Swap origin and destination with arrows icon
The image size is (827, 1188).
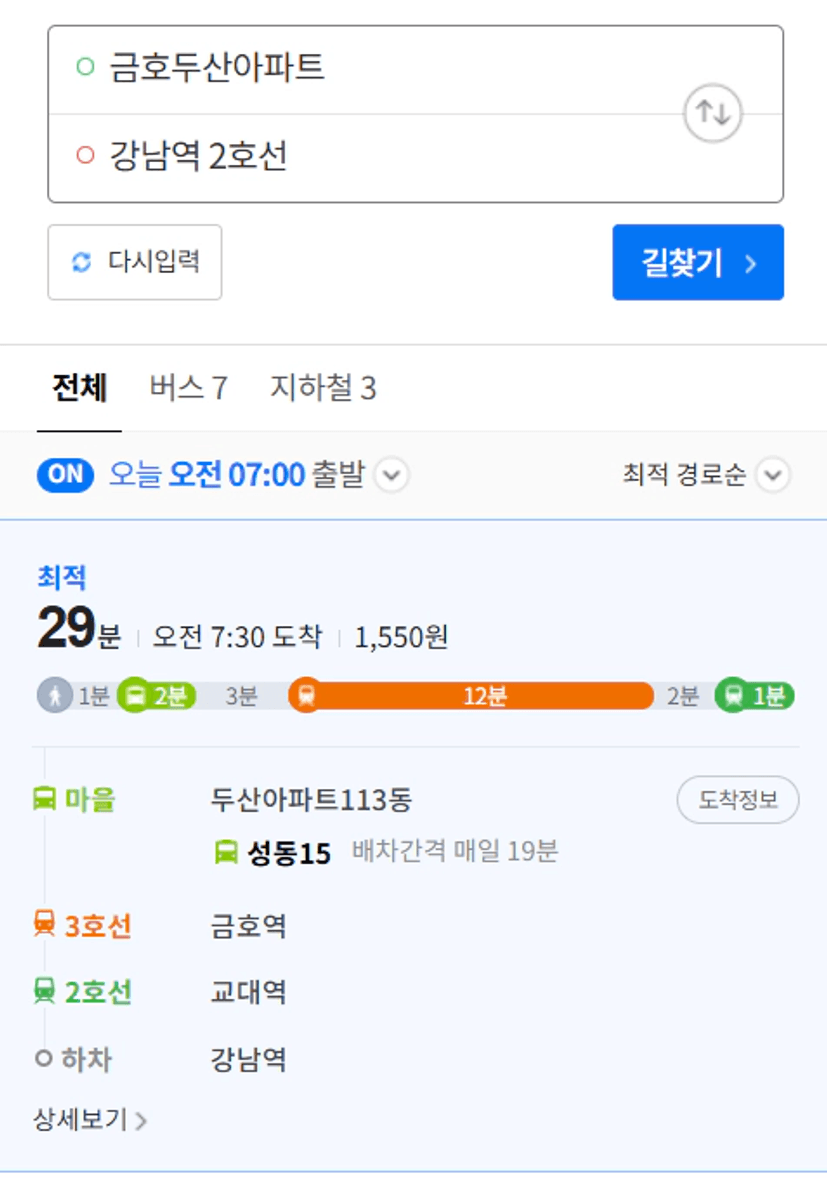point(713,114)
